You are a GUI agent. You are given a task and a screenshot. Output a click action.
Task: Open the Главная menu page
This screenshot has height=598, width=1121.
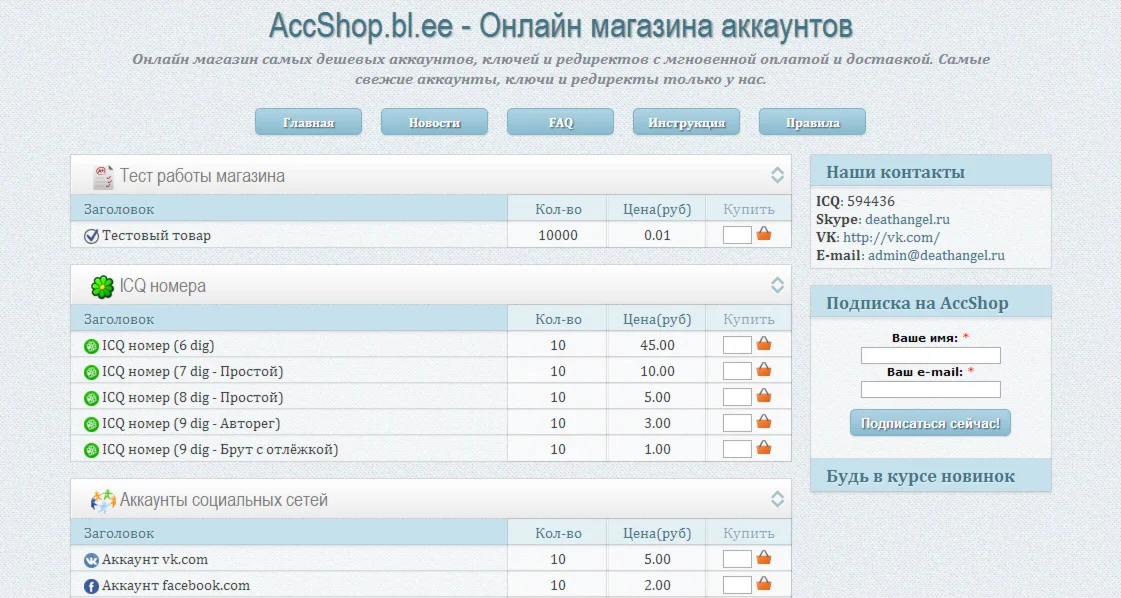coord(308,122)
